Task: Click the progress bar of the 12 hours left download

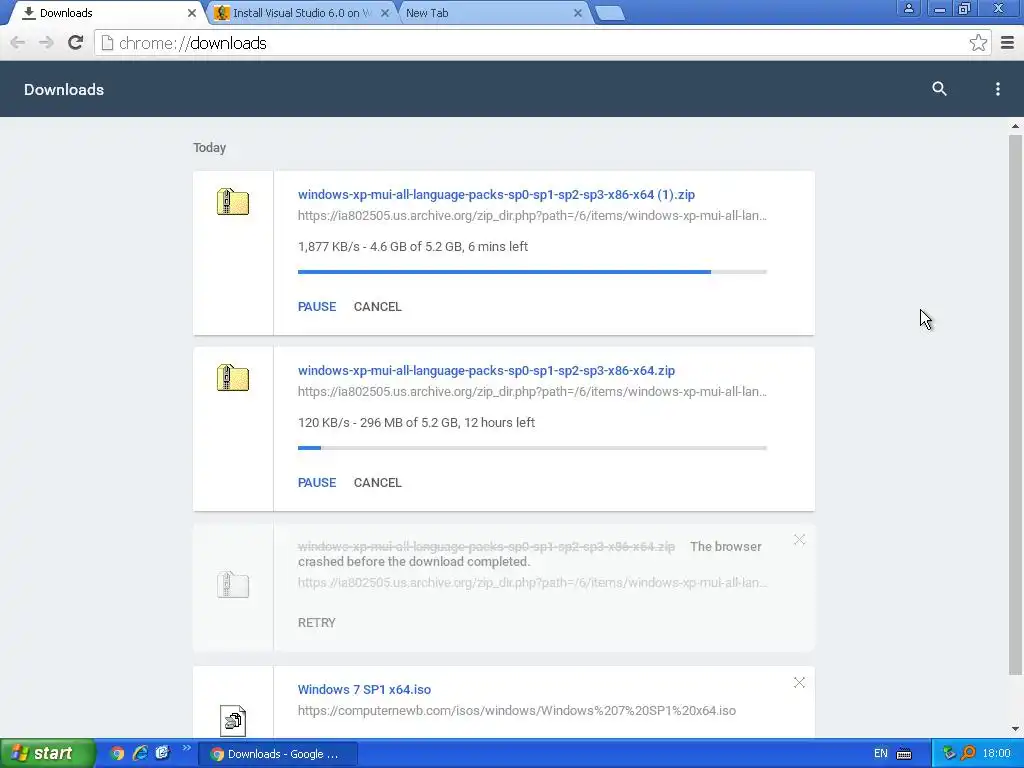Action: (x=532, y=448)
